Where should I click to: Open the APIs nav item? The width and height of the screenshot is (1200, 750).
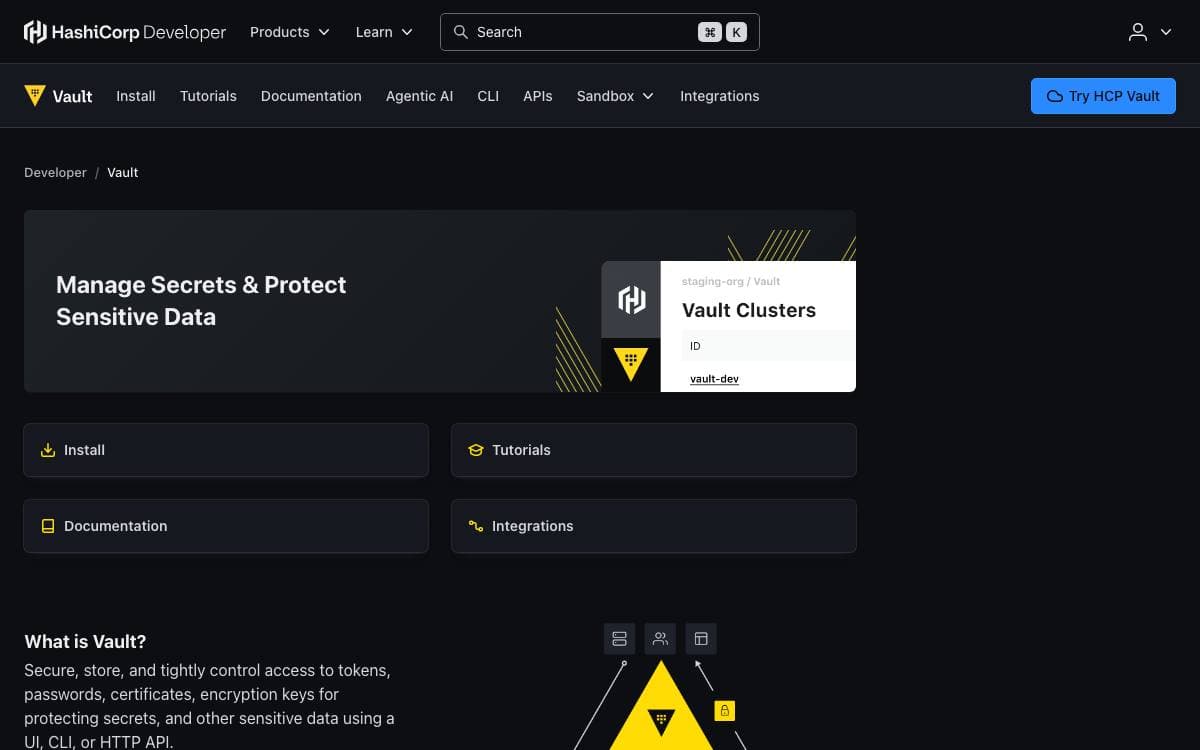pos(538,96)
